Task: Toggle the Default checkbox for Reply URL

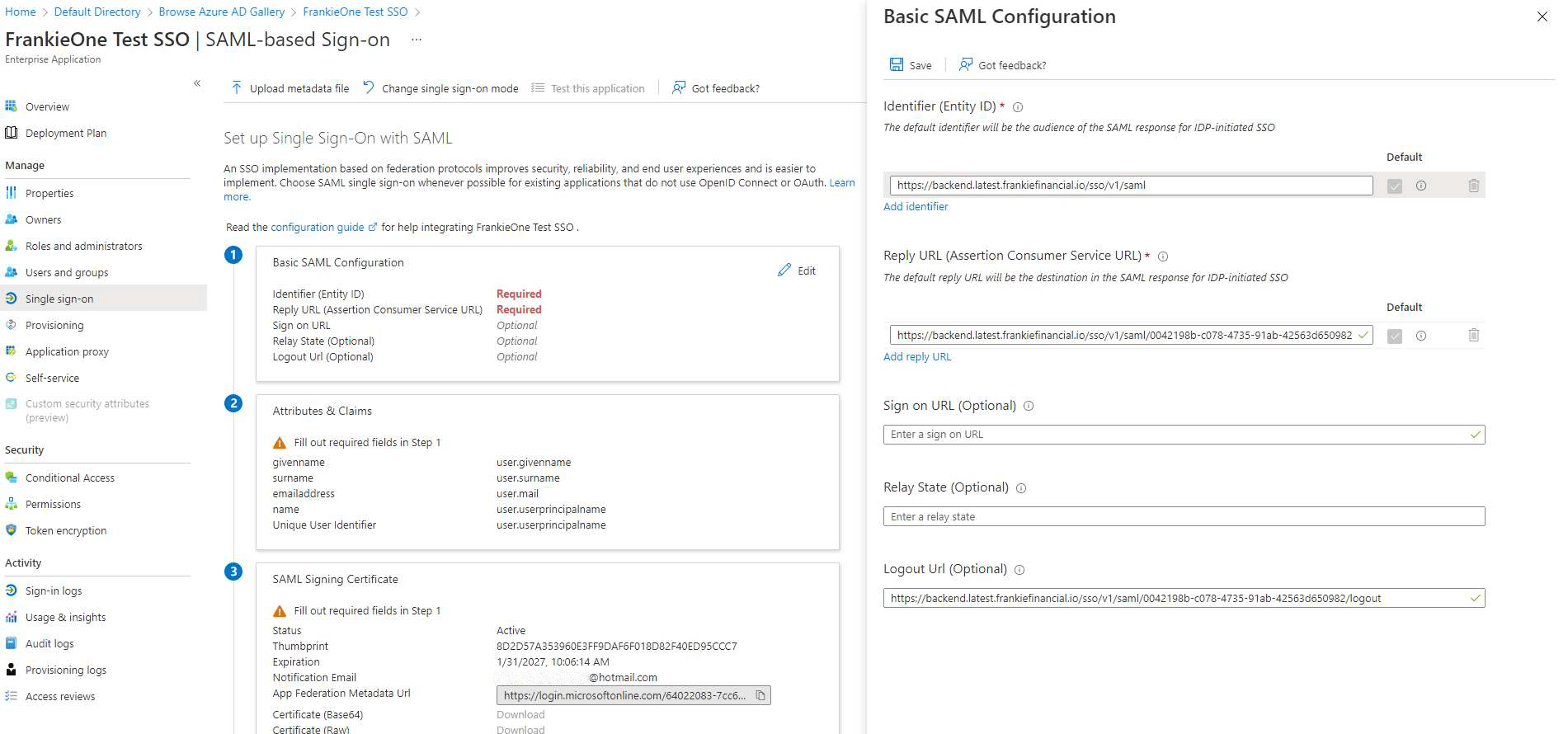Action: 1394,336
